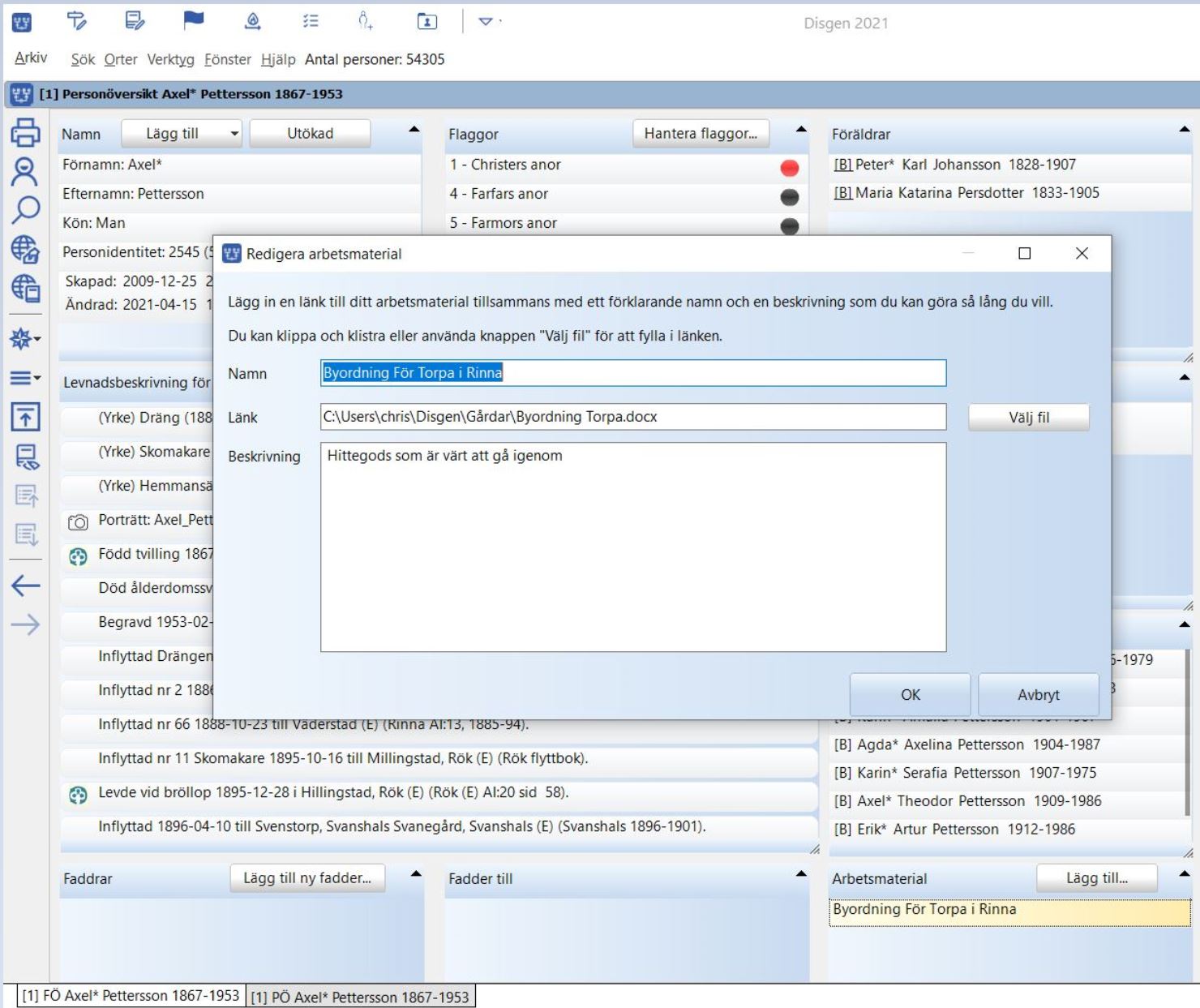Screen dimensions: 1200x1008
Task: Click the printer icon in left sidebar
Action: pyautogui.click(x=25, y=132)
